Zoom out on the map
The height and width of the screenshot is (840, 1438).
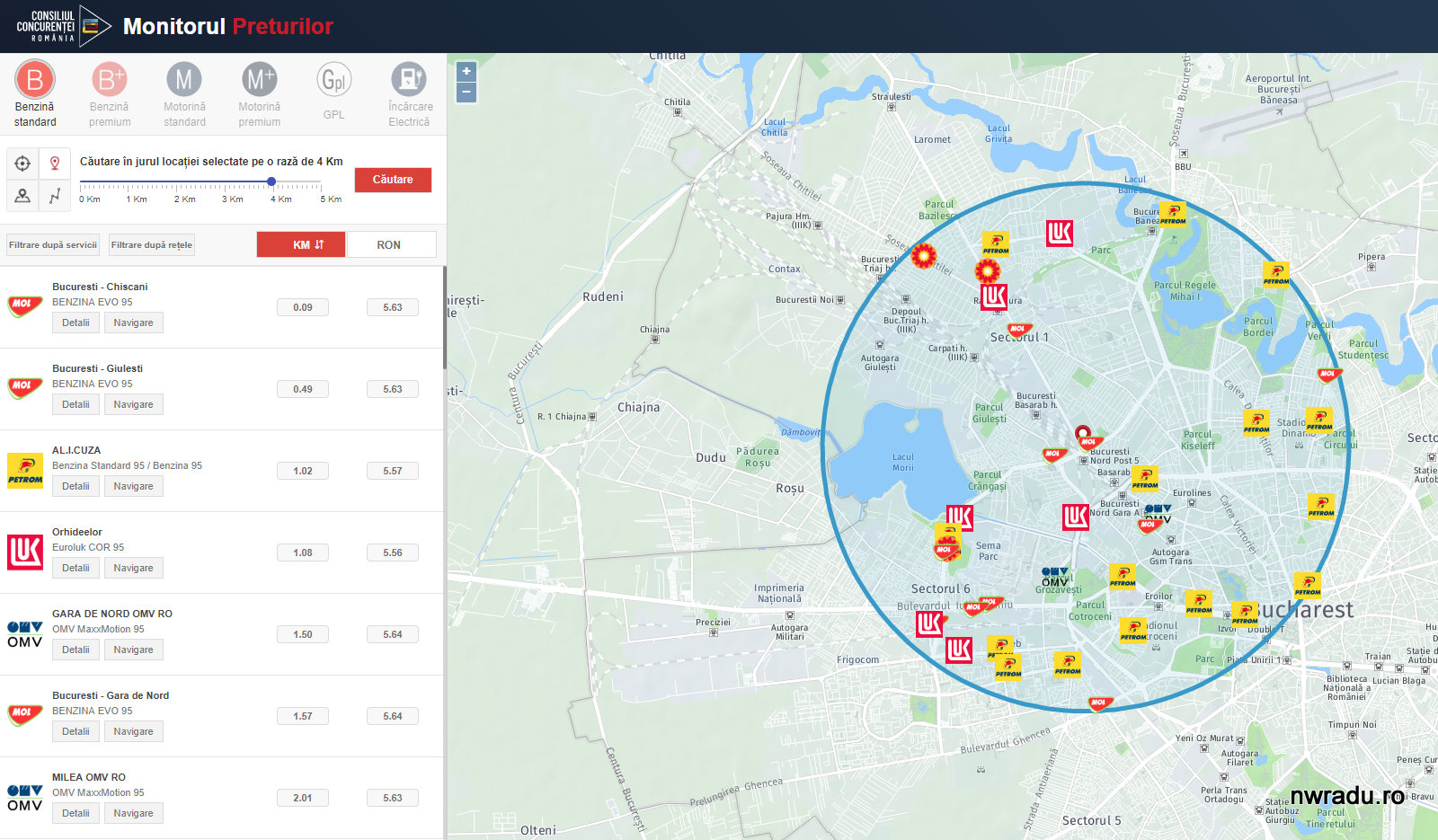(x=466, y=92)
